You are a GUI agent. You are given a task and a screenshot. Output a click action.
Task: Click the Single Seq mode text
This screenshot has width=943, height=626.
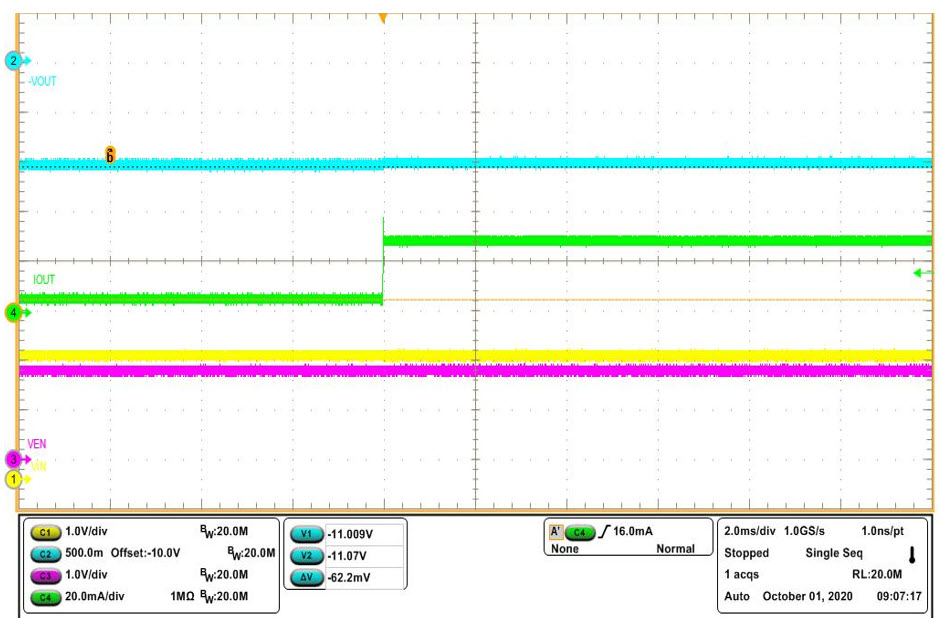point(834,553)
